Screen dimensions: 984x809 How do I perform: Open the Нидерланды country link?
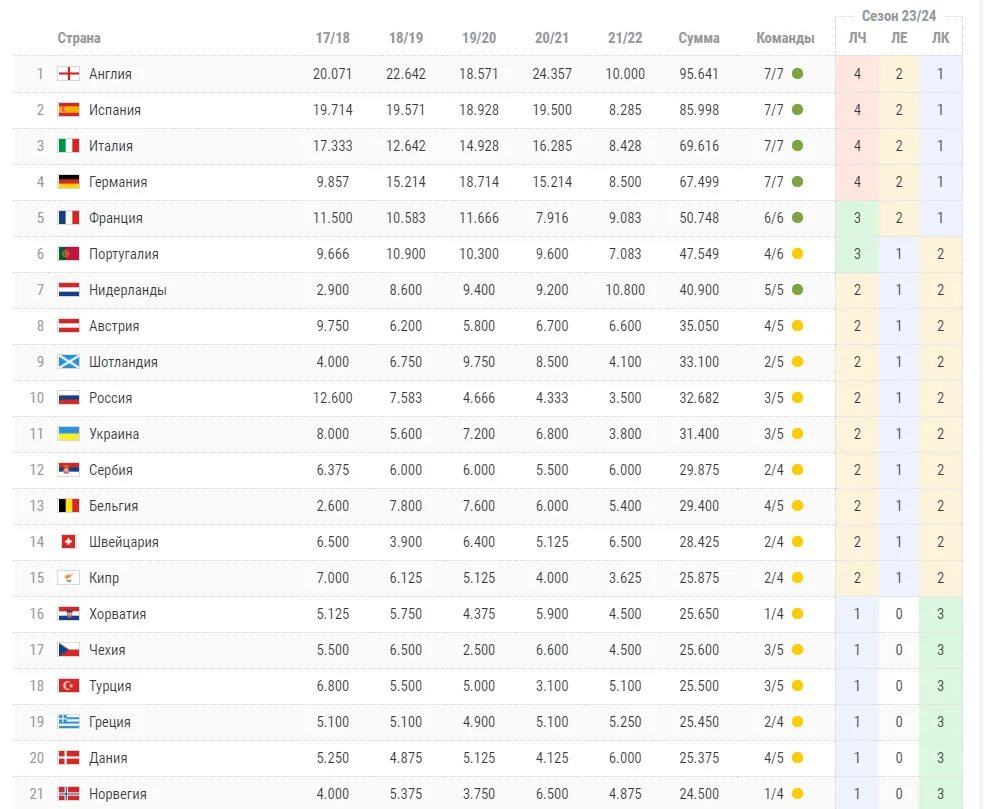click(x=127, y=290)
